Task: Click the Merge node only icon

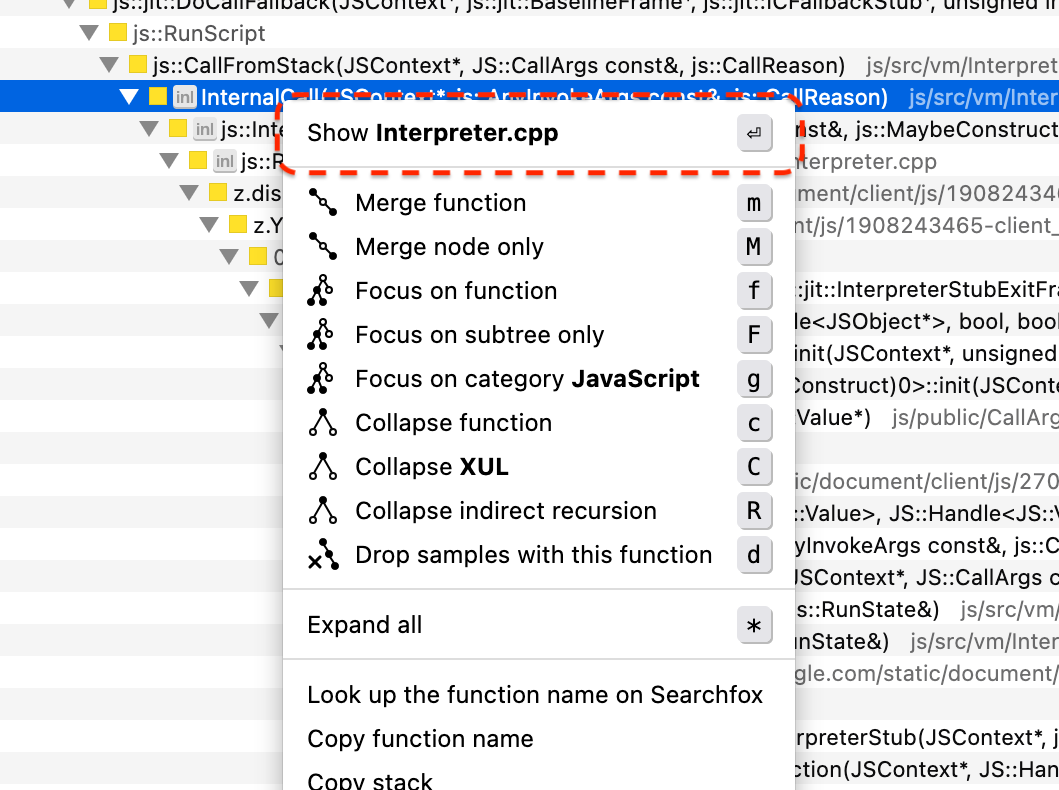Action: (322, 247)
